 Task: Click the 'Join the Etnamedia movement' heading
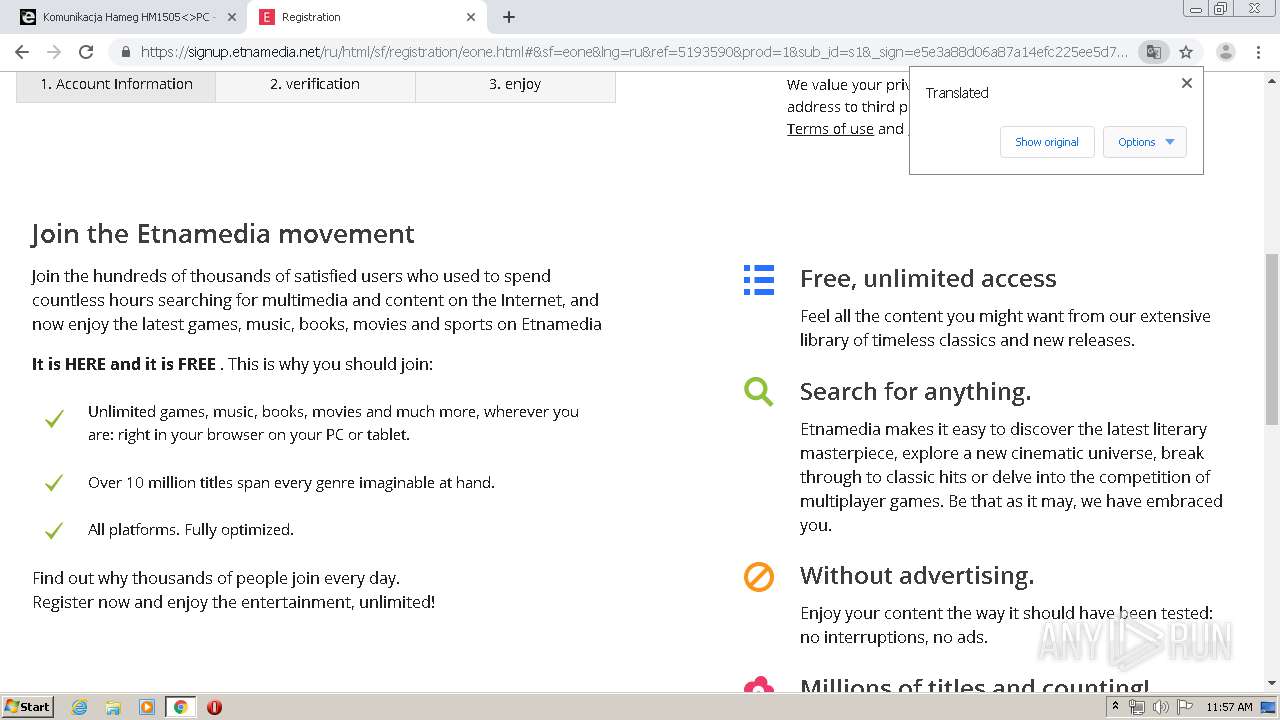[x=223, y=234]
